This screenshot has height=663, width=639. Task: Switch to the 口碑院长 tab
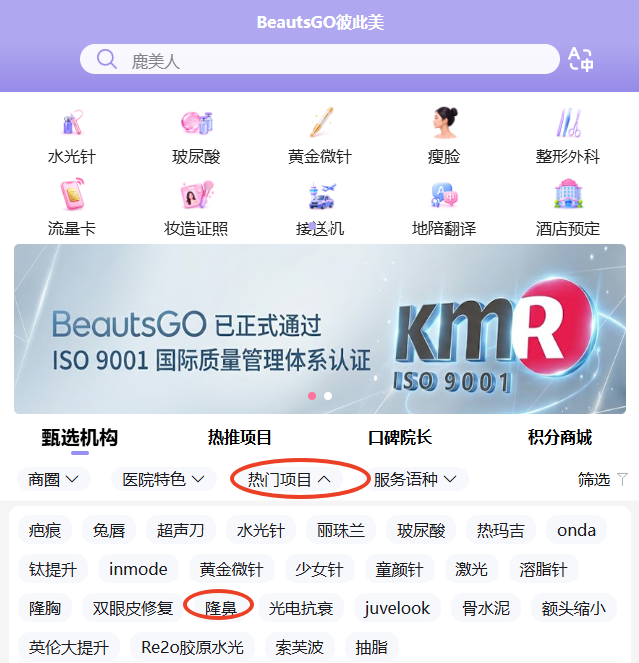click(x=400, y=437)
